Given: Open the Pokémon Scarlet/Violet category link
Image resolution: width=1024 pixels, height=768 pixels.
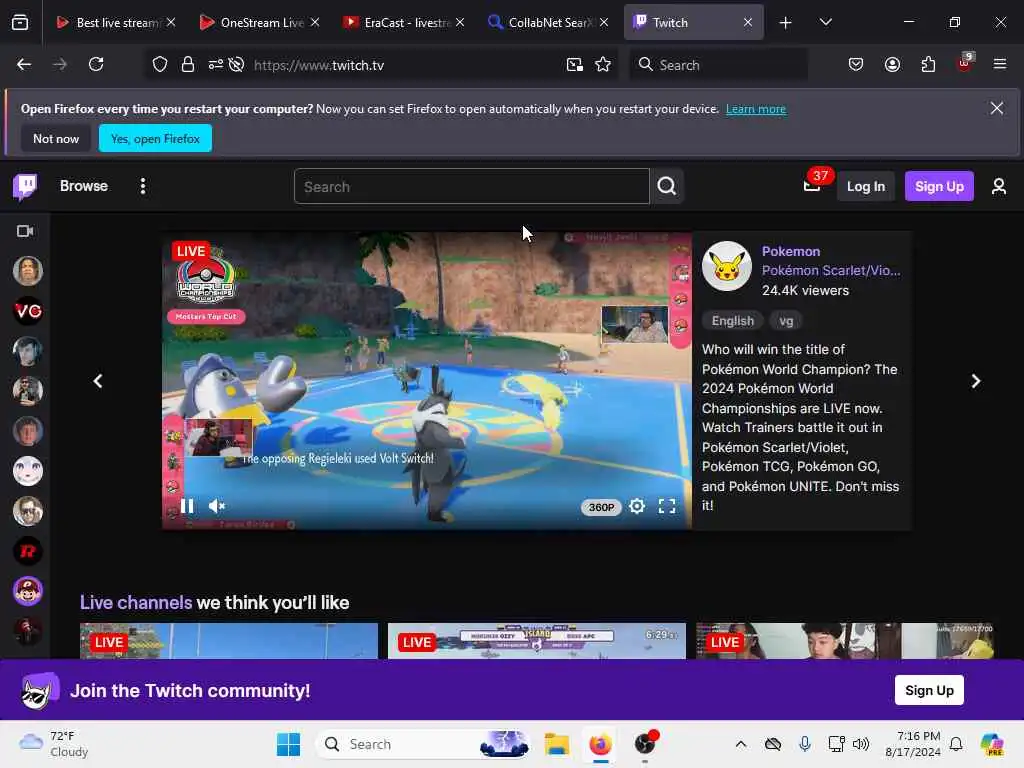Looking at the screenshot, I should [x=831, y=270].
